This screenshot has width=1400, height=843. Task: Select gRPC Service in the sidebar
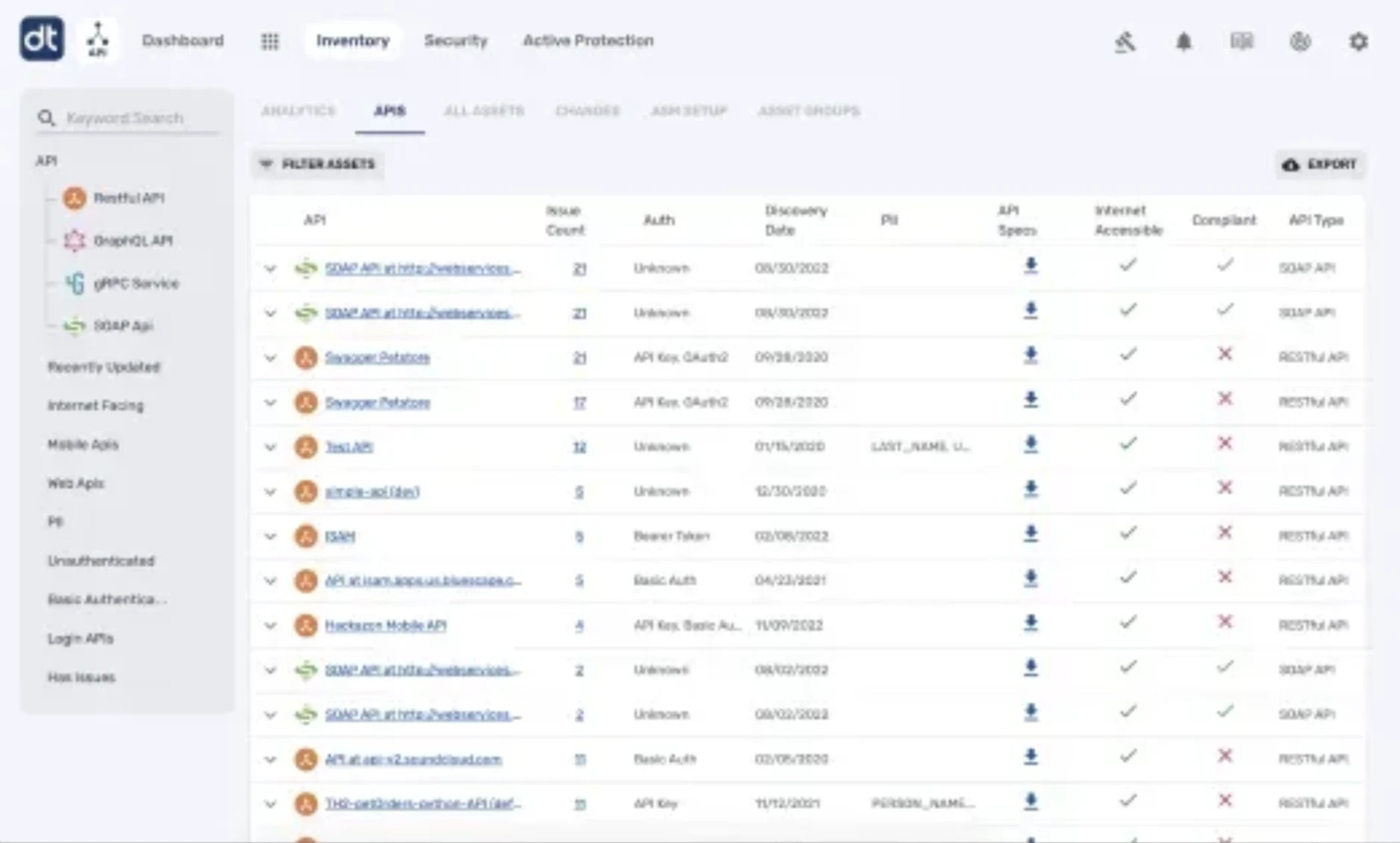point(136,283)
